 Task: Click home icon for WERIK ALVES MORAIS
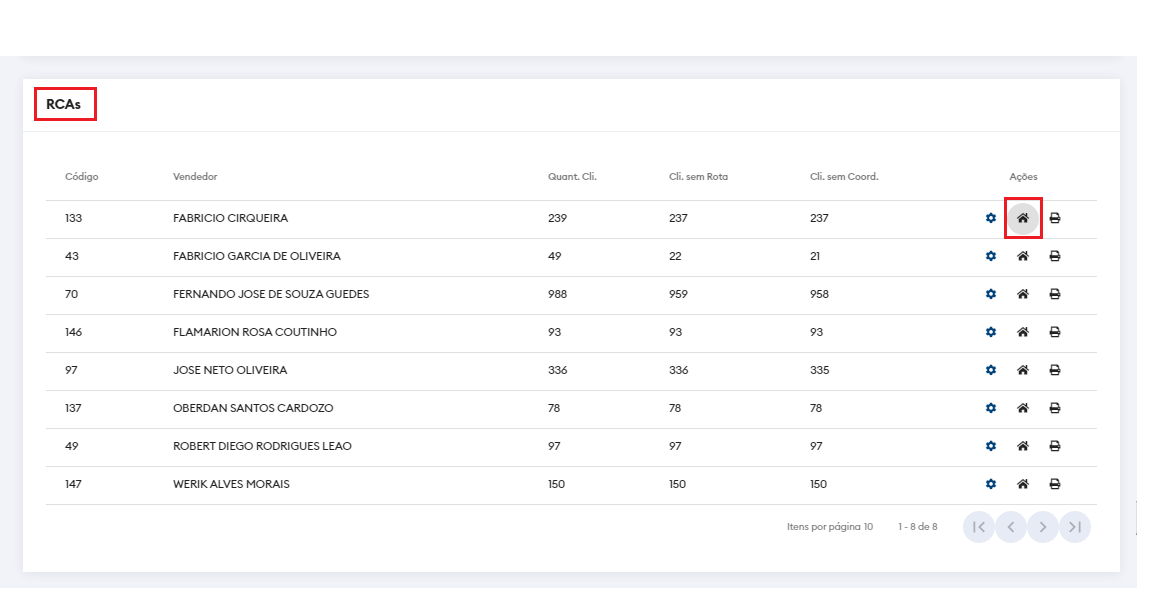click(x=1023, y=484)
